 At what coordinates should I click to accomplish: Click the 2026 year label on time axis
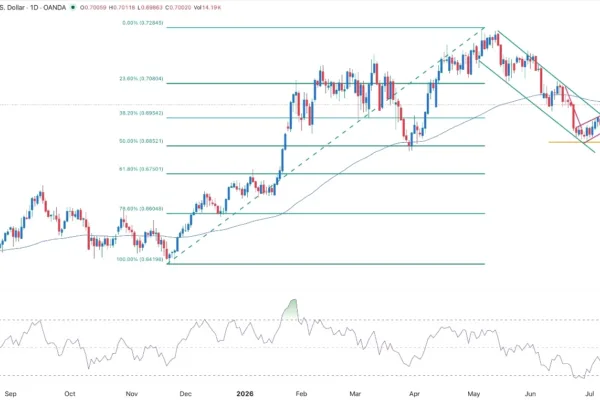245,393
